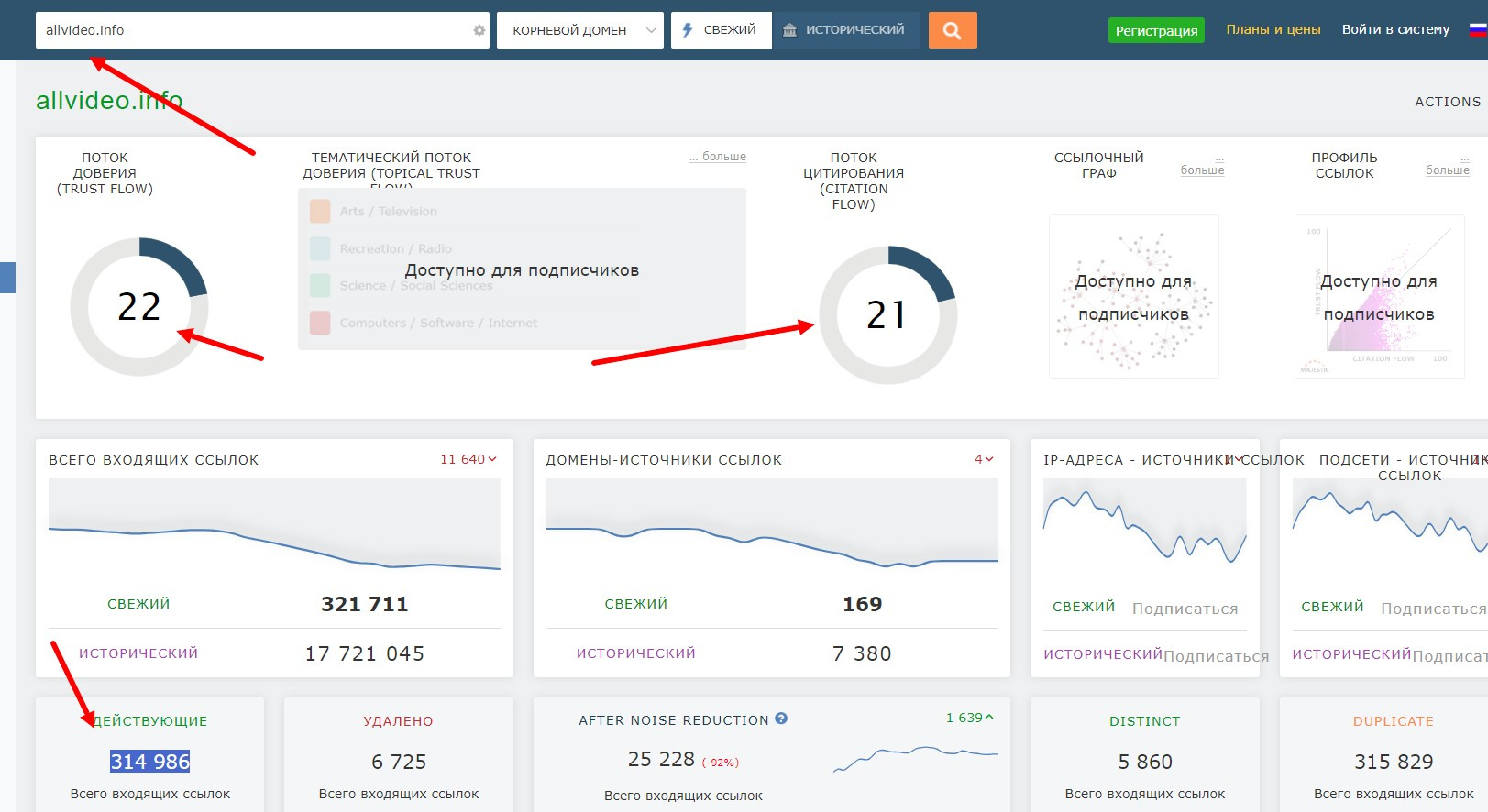
Task: Click the Домены-источники ссылок trend chart
Action: pyautogui.click(x=772, y=525)
